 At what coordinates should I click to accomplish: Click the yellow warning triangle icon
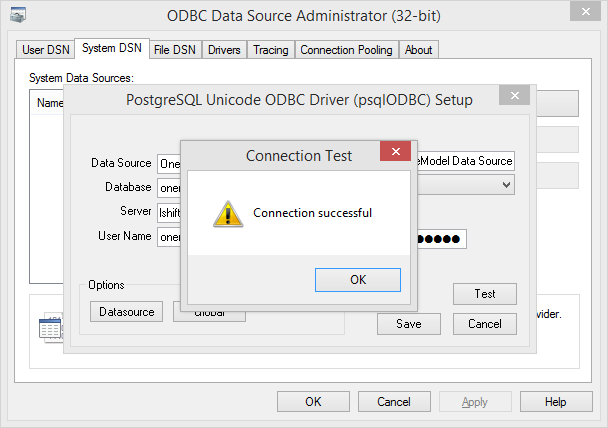(x=228, y=214)
